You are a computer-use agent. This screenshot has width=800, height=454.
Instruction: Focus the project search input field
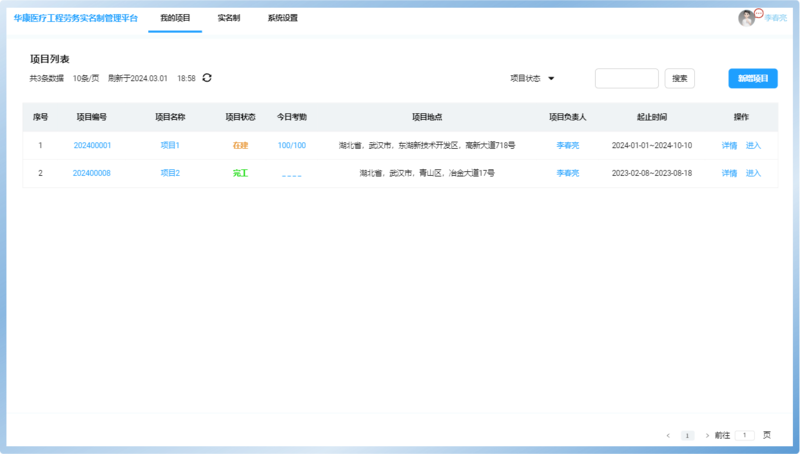point(627,78)
